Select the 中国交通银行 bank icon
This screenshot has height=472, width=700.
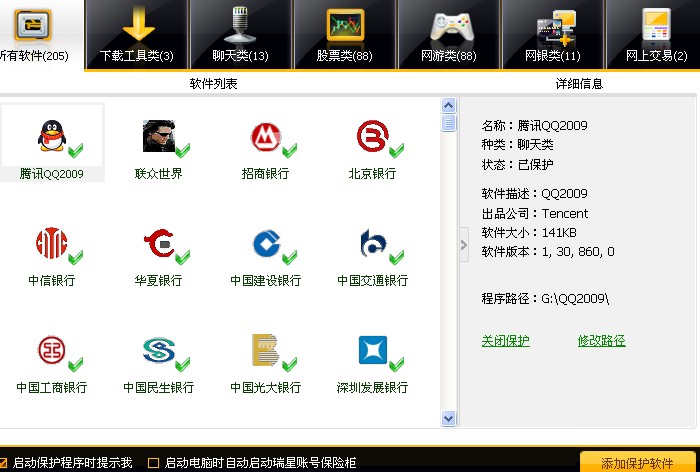372,243
